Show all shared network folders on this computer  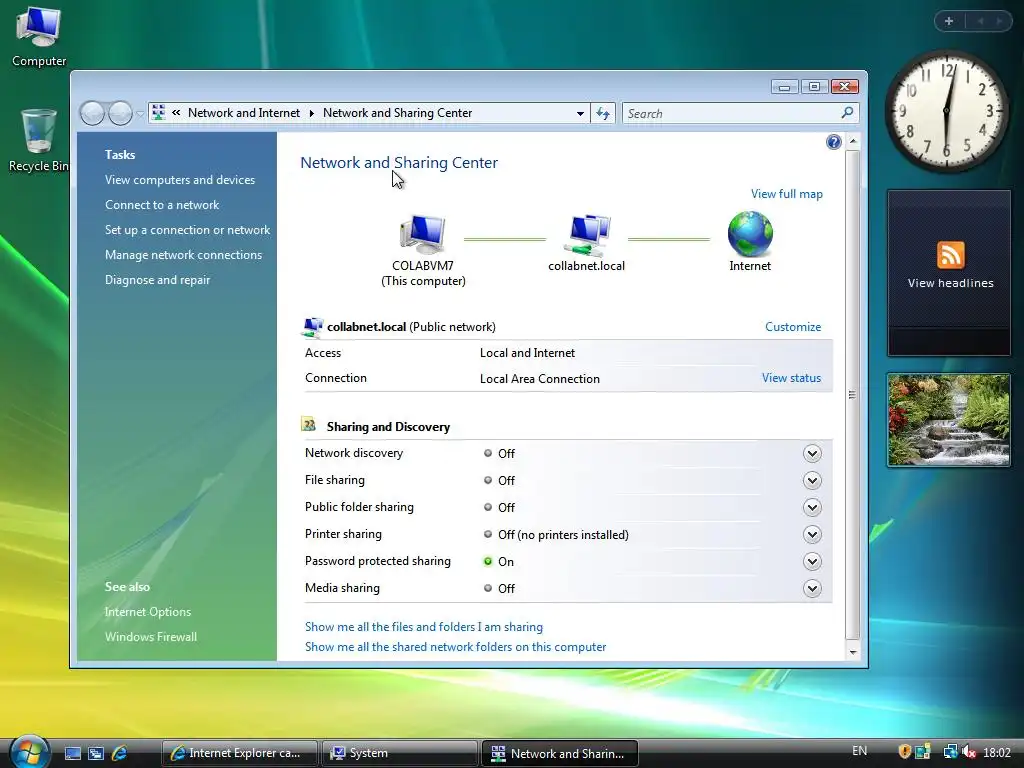coord(455,647)
